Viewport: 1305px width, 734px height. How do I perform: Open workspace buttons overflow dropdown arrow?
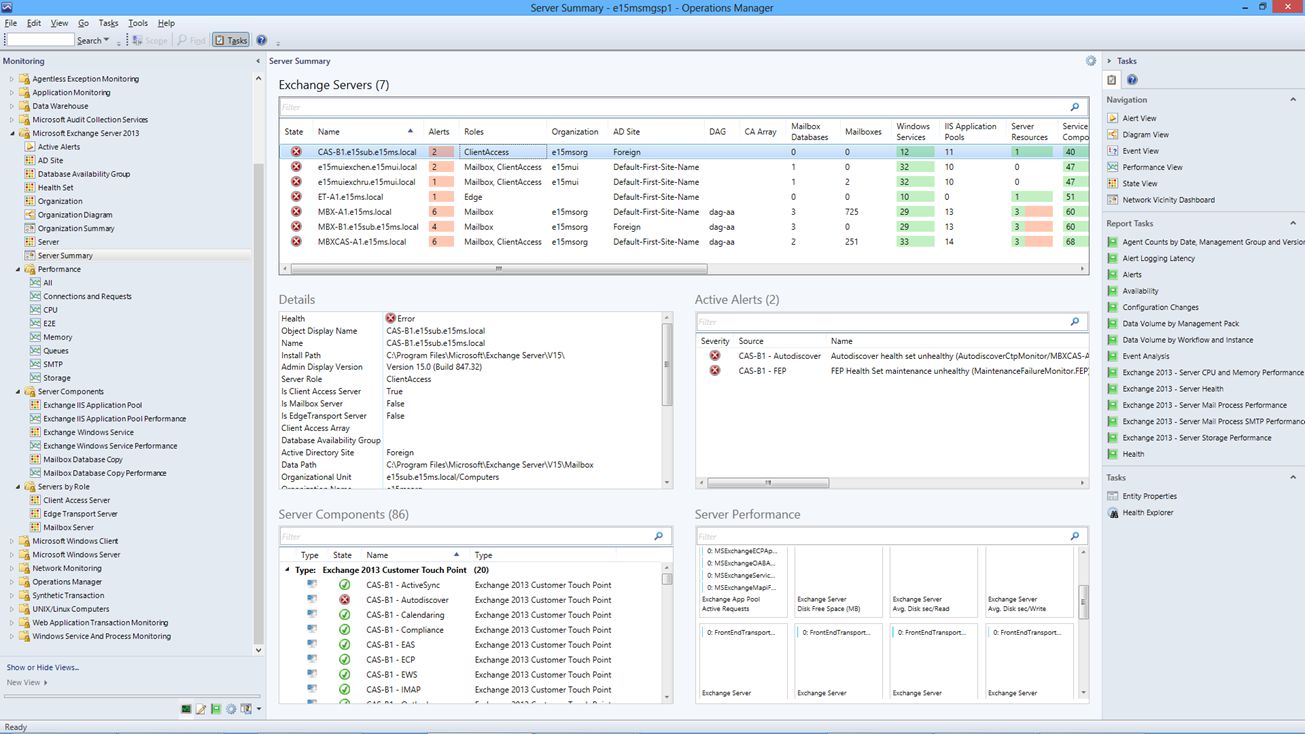259,709
